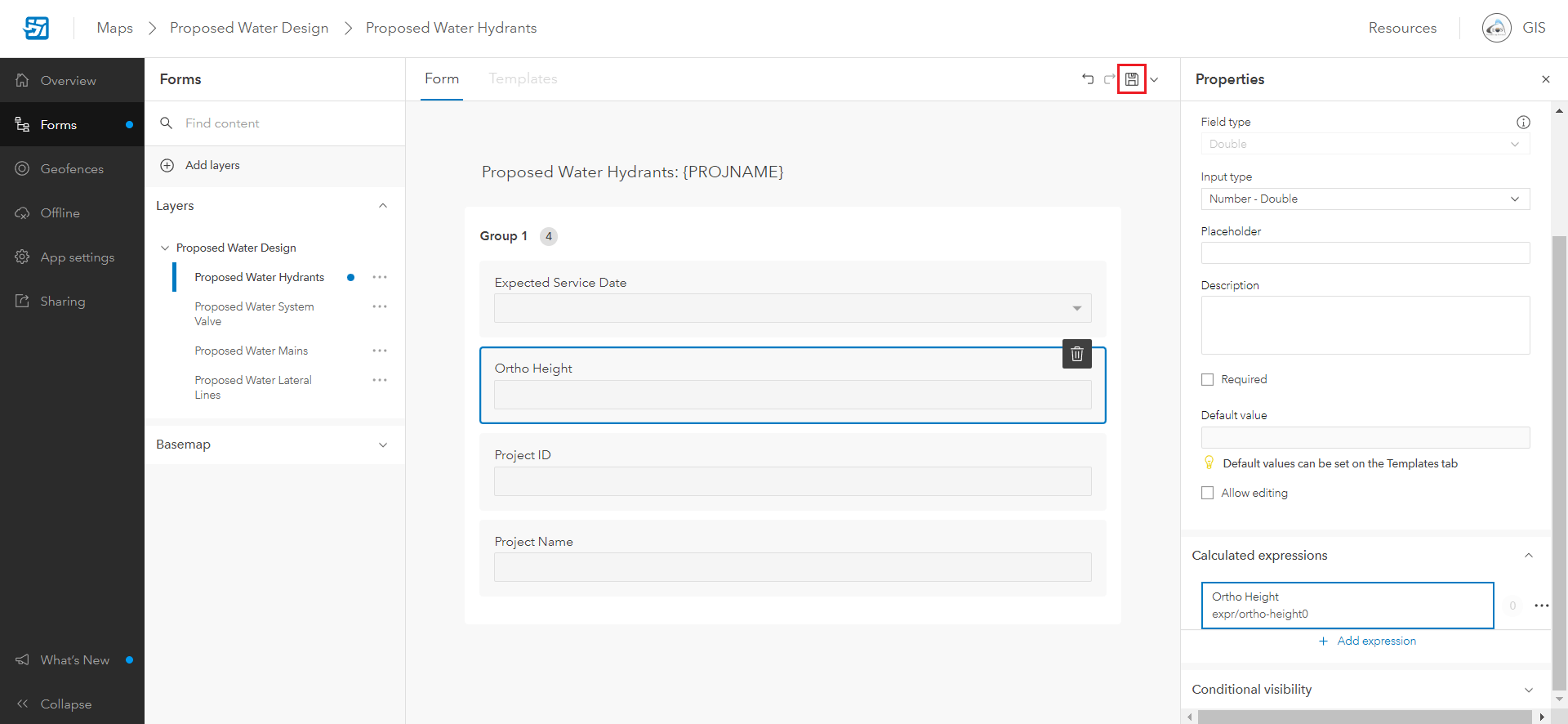Open the Overview page
Viewport: 1568px width, 724px height.
click(x=72, y=80)
